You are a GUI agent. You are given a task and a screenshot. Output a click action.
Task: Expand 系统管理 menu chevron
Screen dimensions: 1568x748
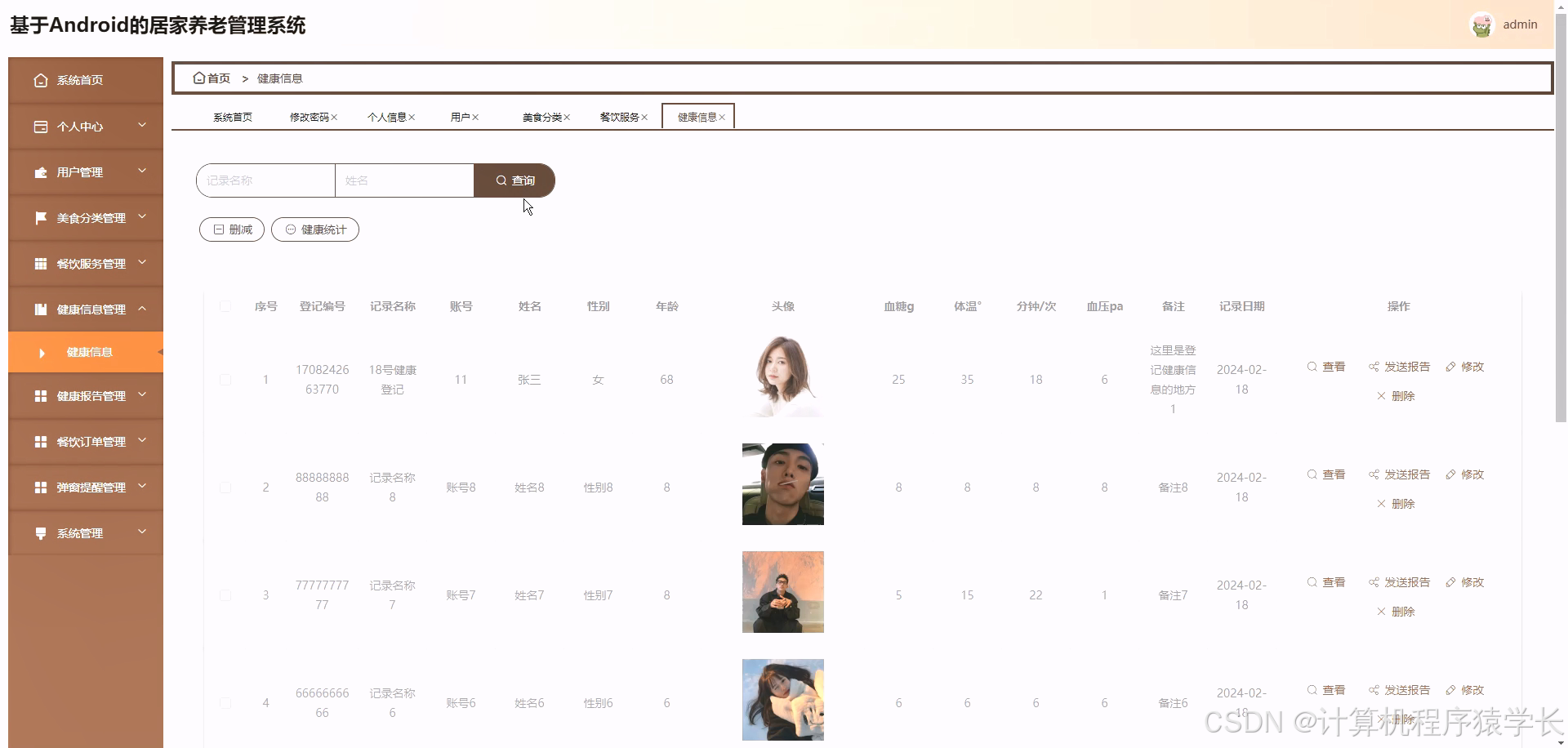pyautogui.click(x=142, y=532)
